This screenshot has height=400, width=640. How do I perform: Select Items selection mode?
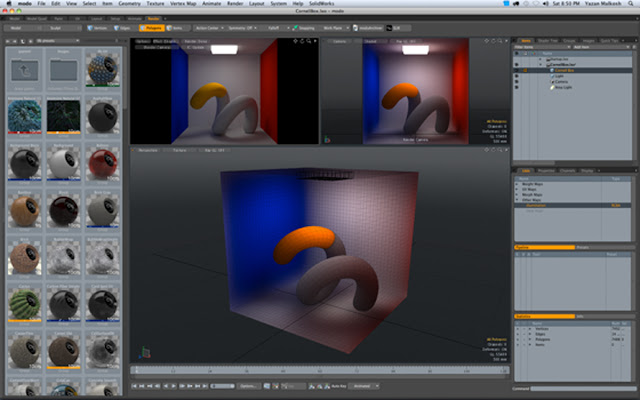point(175,28)
